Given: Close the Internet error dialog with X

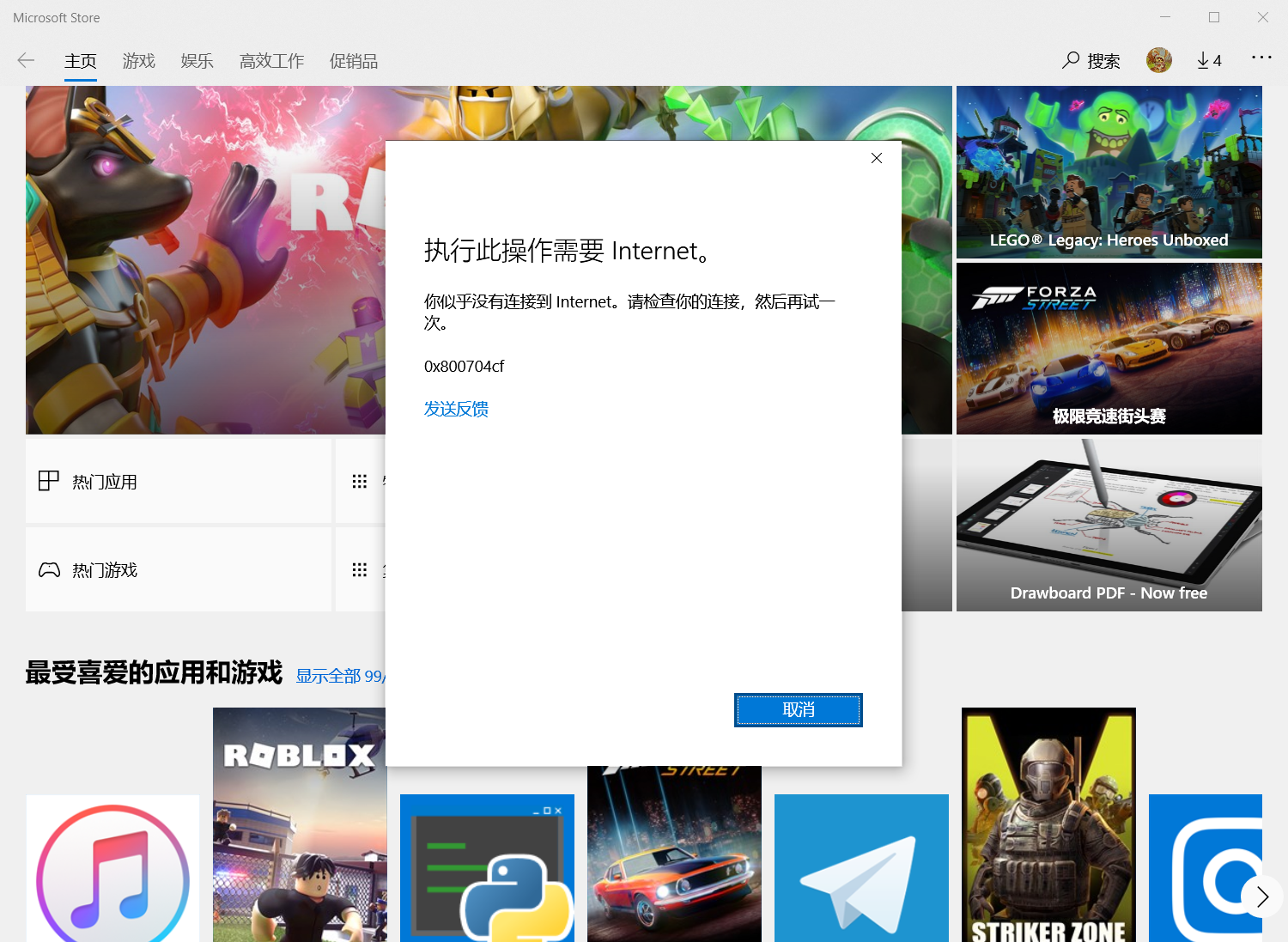Looking at the screenshot, I should [x=877, y=158].
